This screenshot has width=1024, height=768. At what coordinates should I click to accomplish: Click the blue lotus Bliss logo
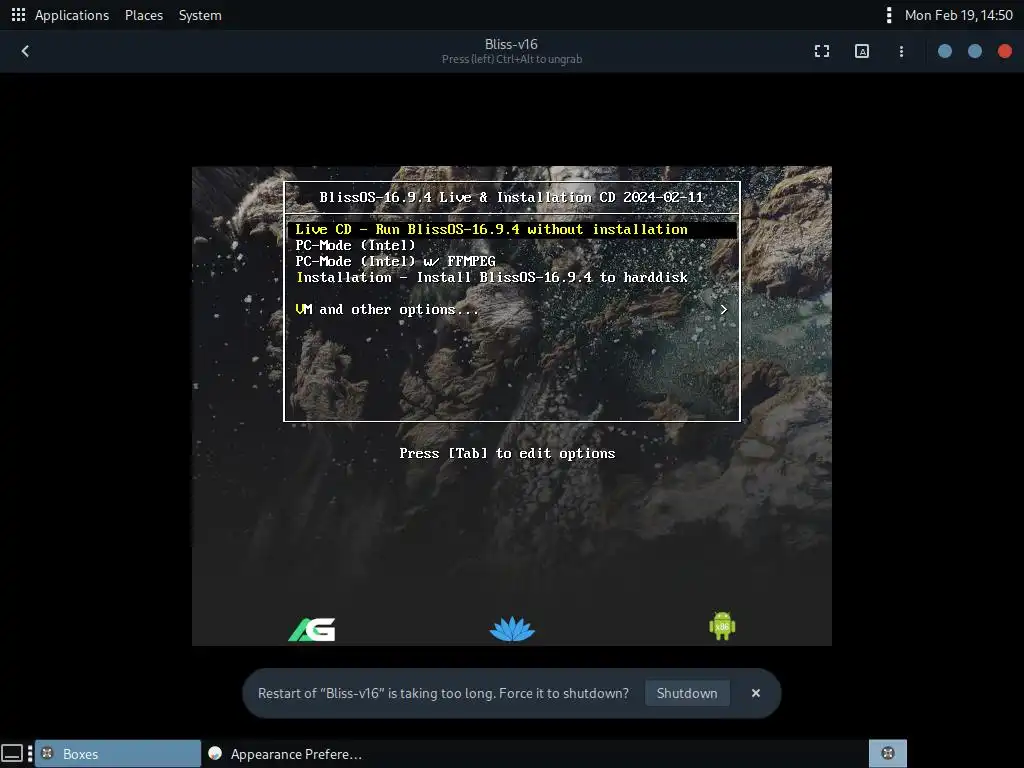tap(512, 629)
